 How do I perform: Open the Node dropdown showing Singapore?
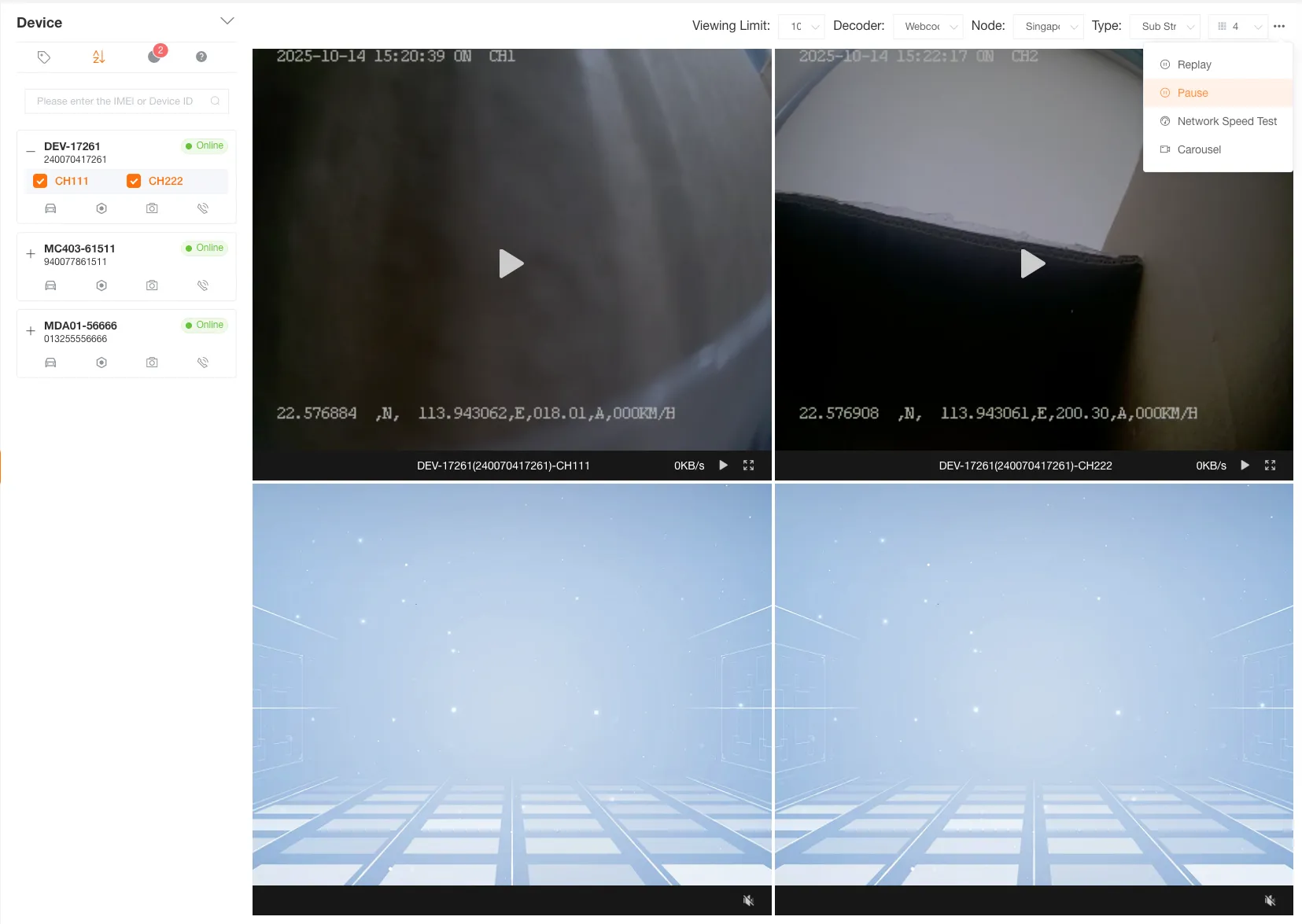pyautogui.click(x=1047, y=26)
